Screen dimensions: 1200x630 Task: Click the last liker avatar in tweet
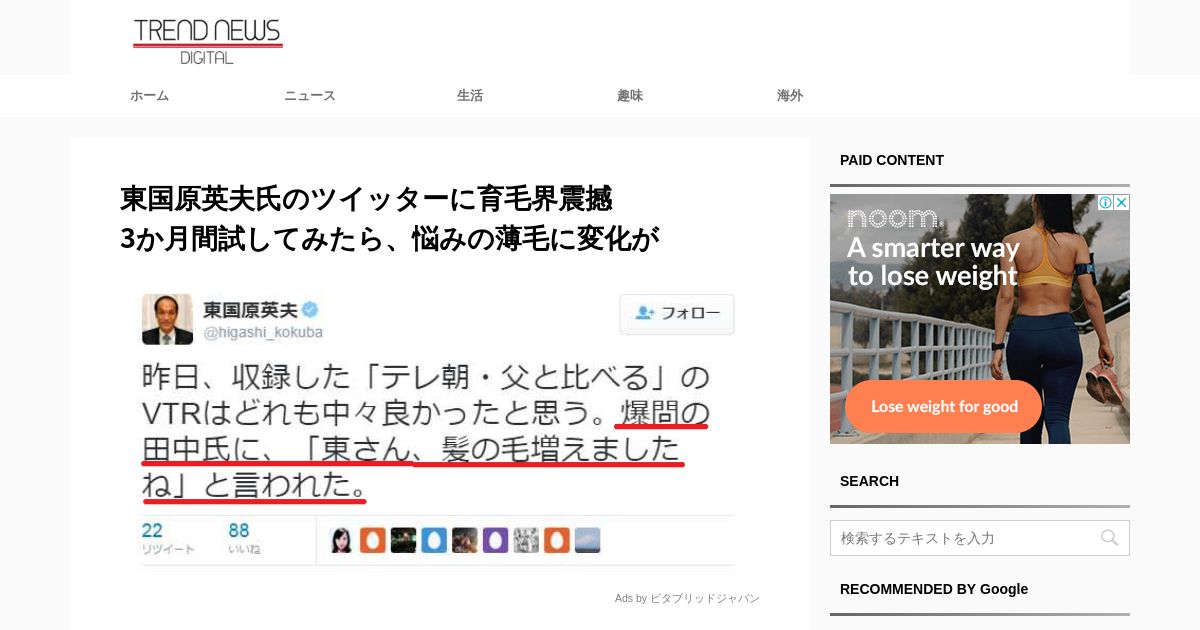tap(587, 540)
